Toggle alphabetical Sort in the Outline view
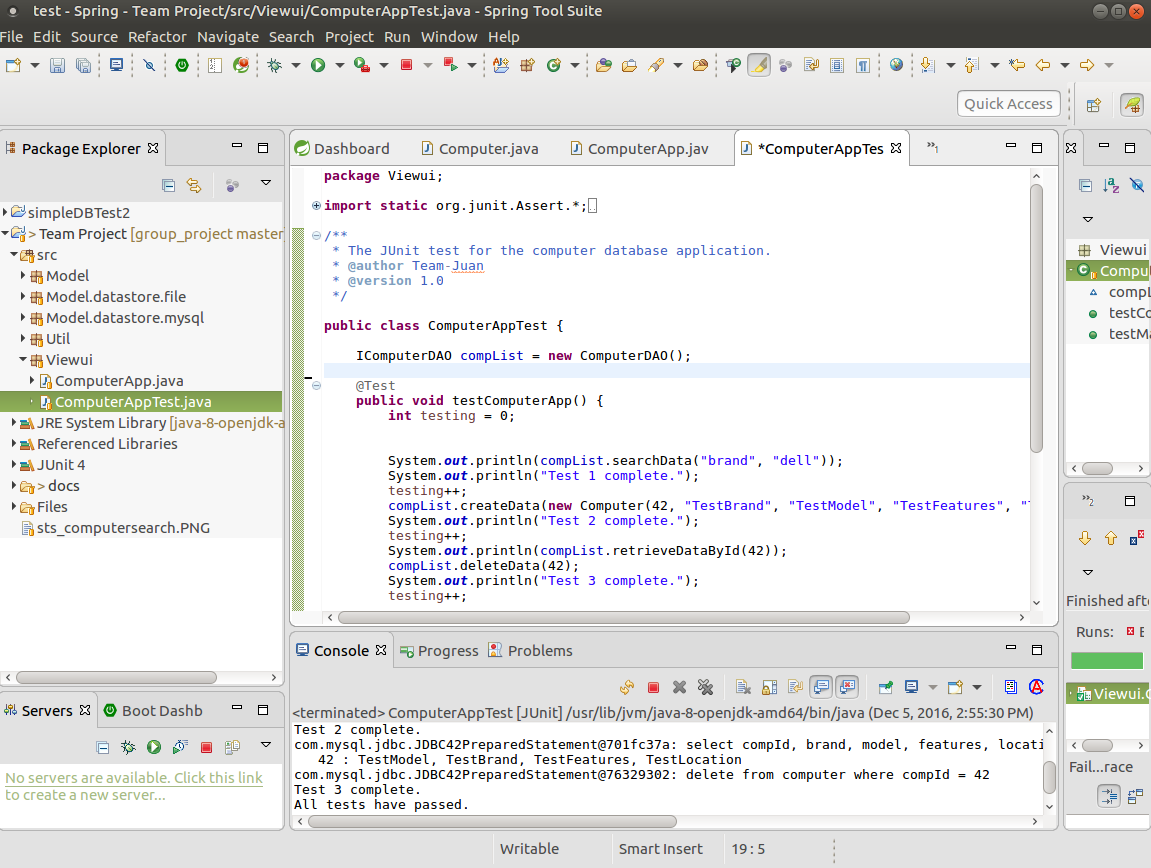The height and width of the screenshot is (868, 1151). (1111, 185)
